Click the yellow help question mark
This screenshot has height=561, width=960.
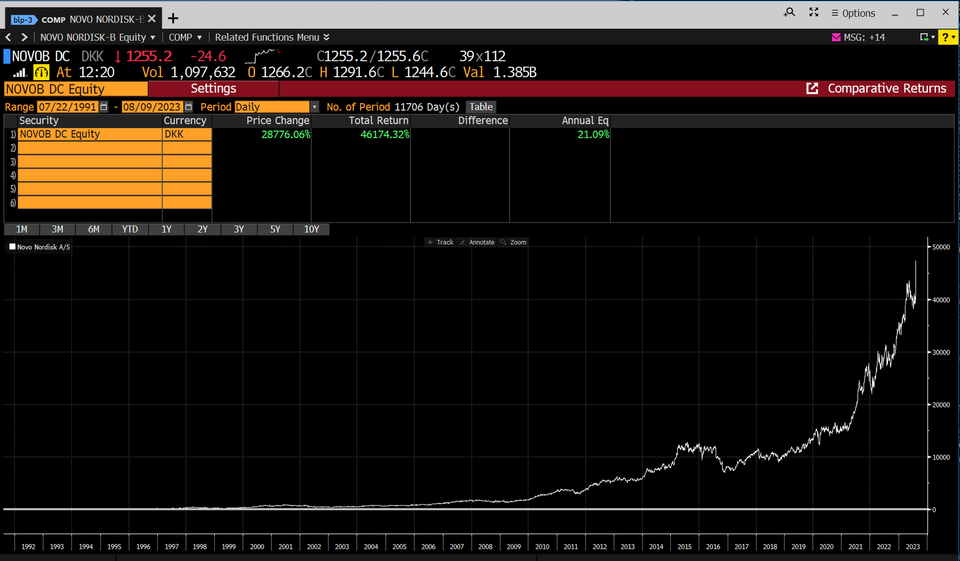pos(947,37)
